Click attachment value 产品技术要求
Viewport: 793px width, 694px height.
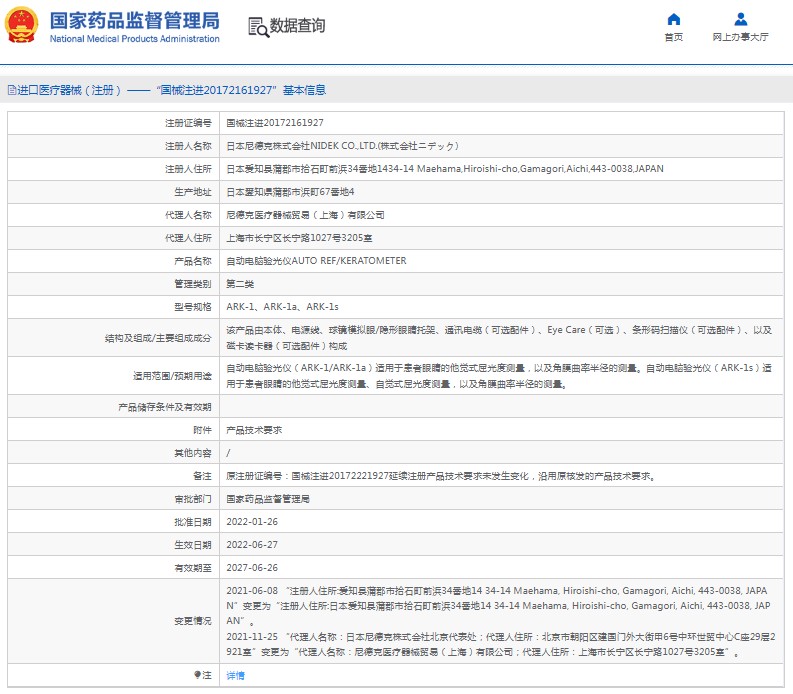click(254, 430)
